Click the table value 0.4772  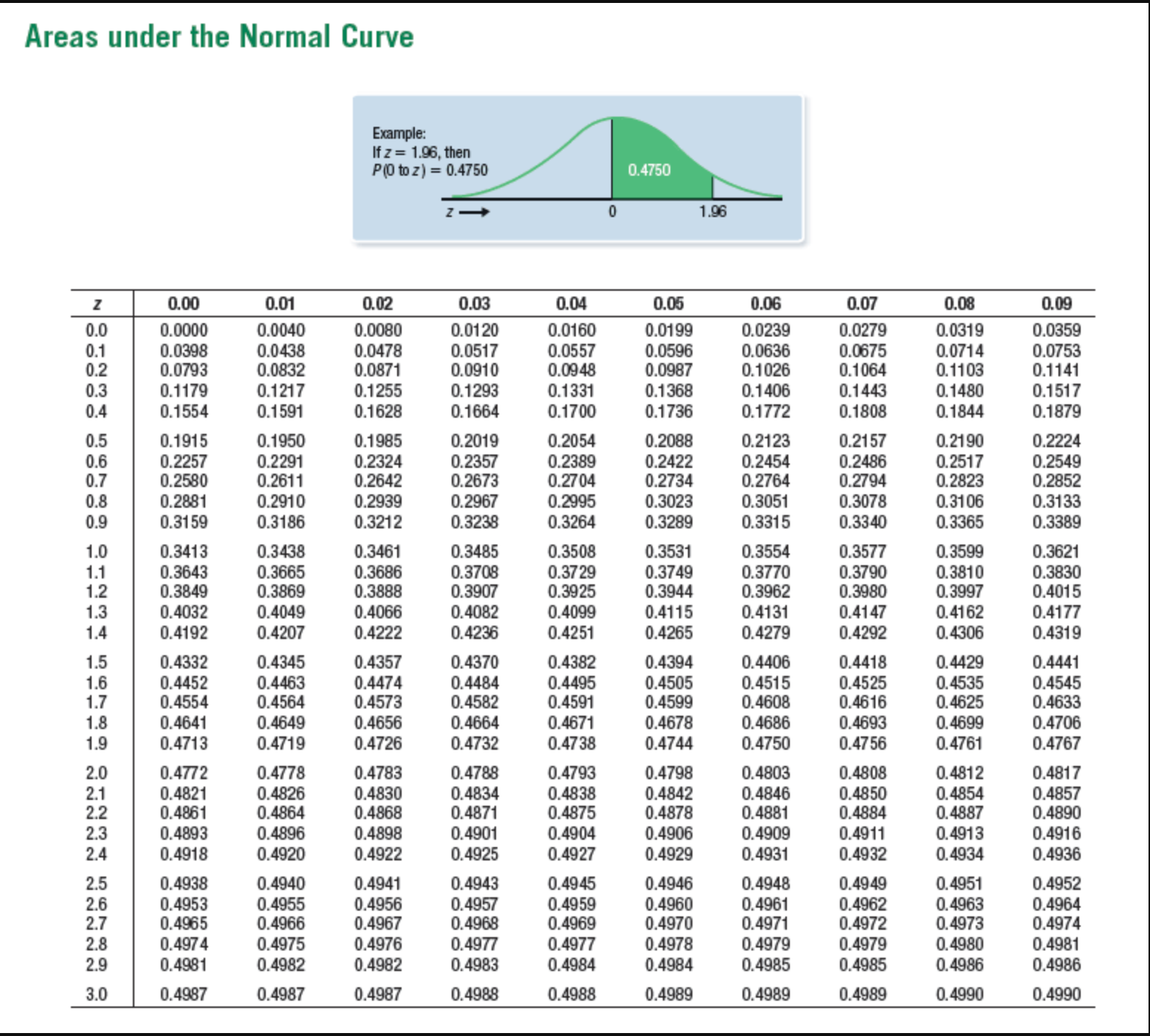[x=184, y=773]
